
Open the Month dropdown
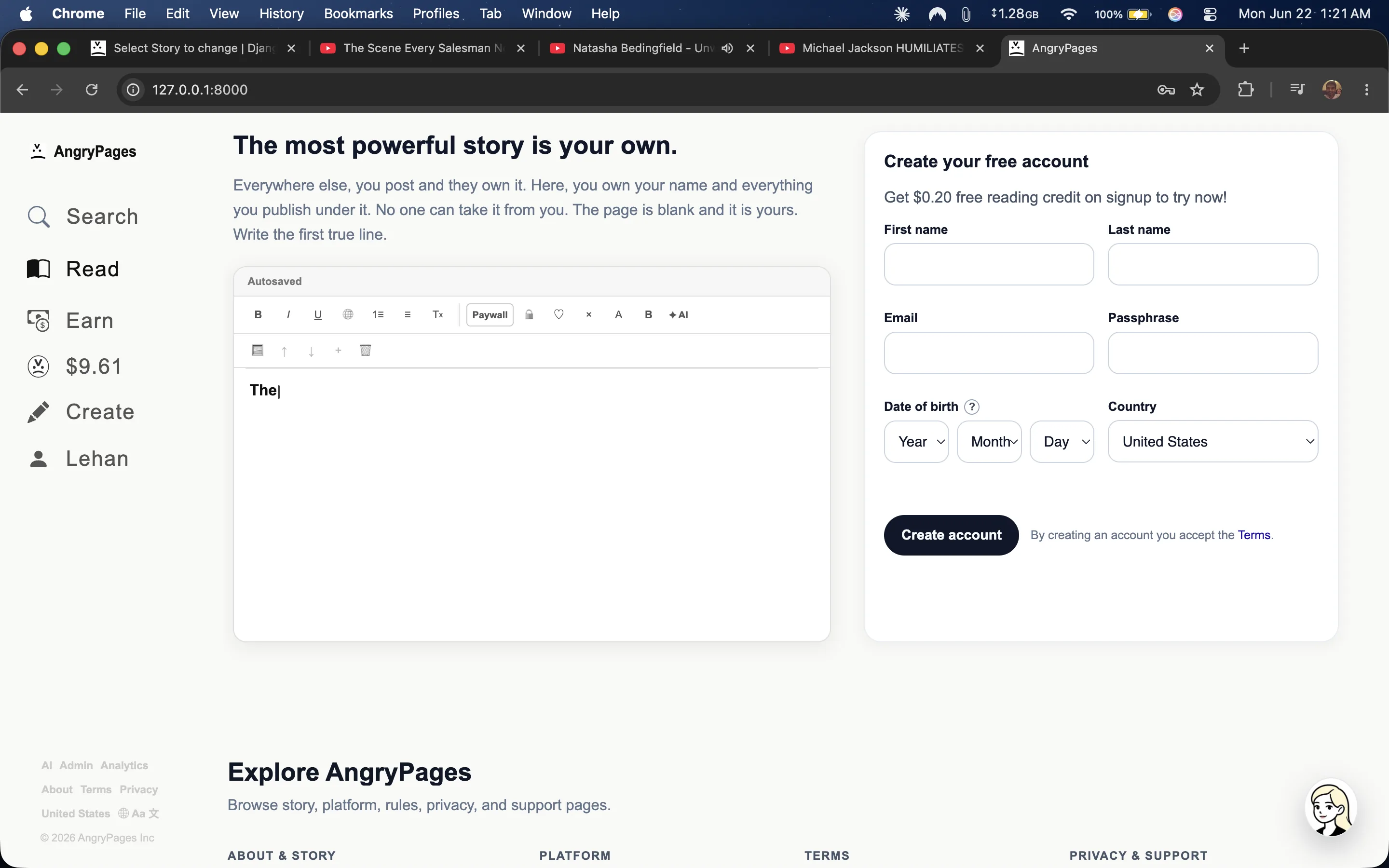[x=989, y=441]
